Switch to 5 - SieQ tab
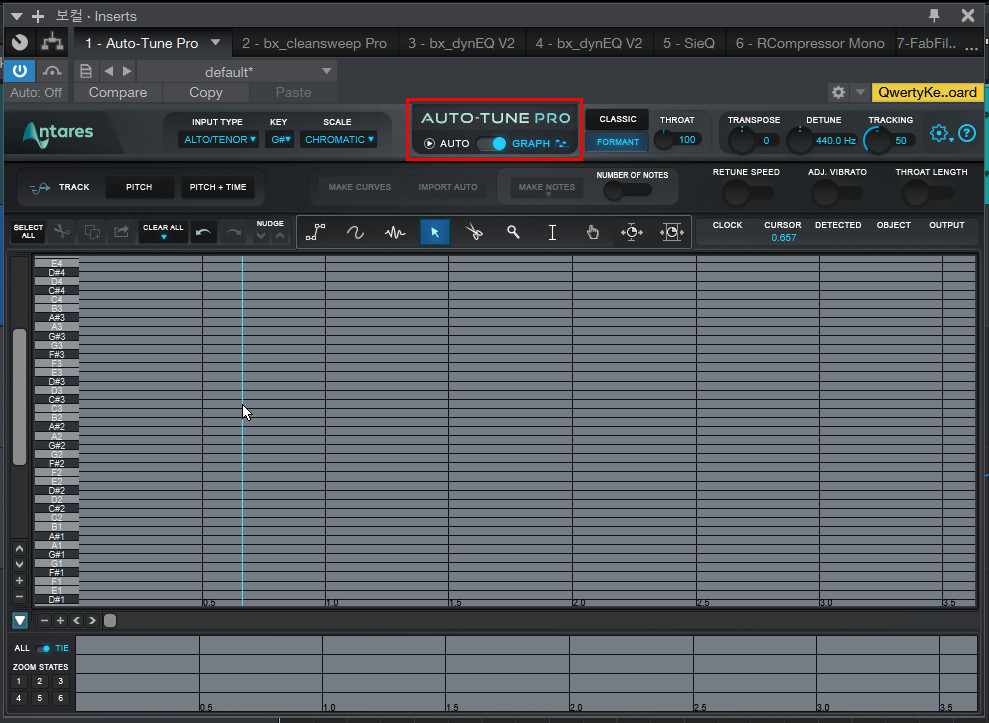The image size is (989, 723). coord(689,43)
